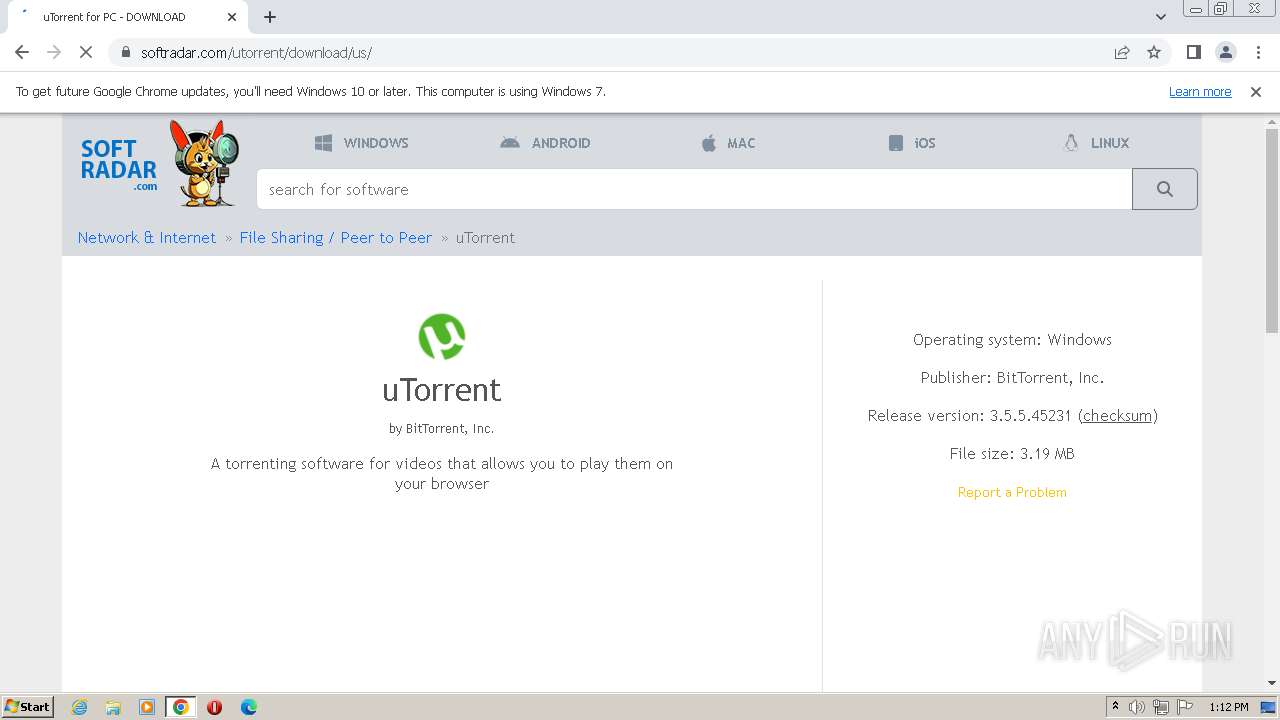Open the Linux platform category
This screenshot has width=1280, height=720.
point(1096,143)
